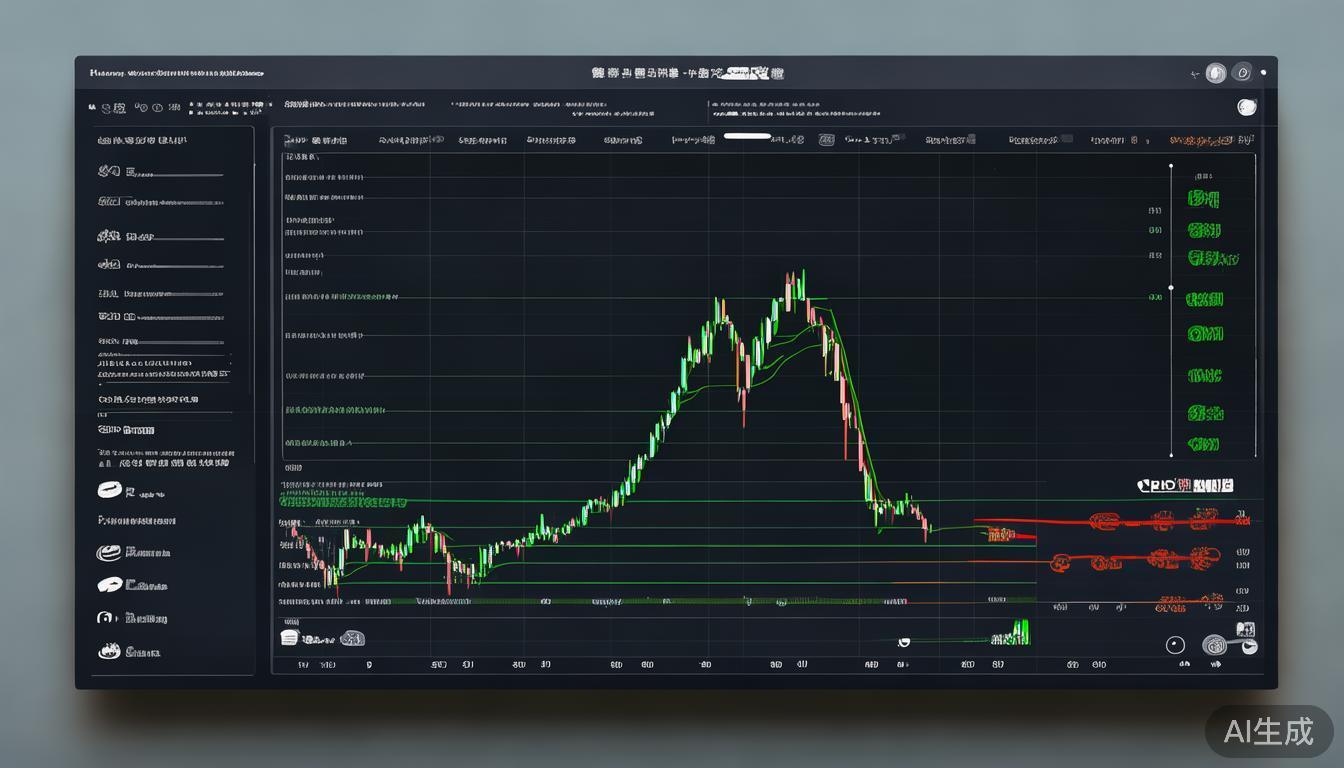
Task: Click the rounded badge icon beside the list icon
Action: coord(352,638)
